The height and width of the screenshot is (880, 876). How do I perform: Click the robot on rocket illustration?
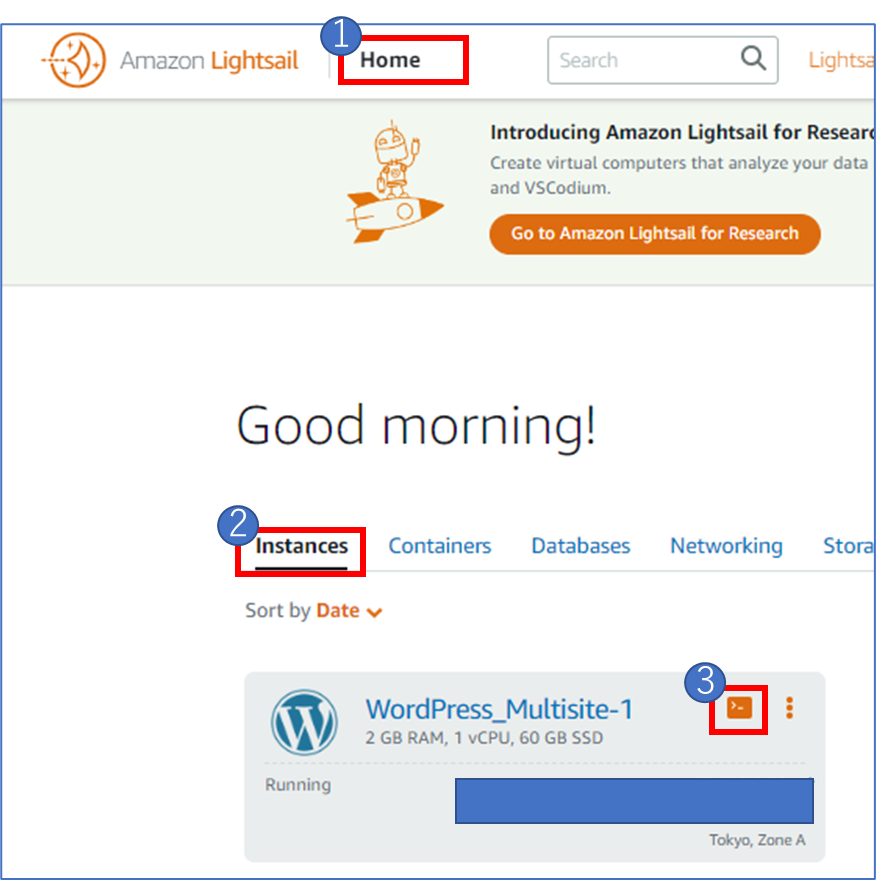pos(395,182)
